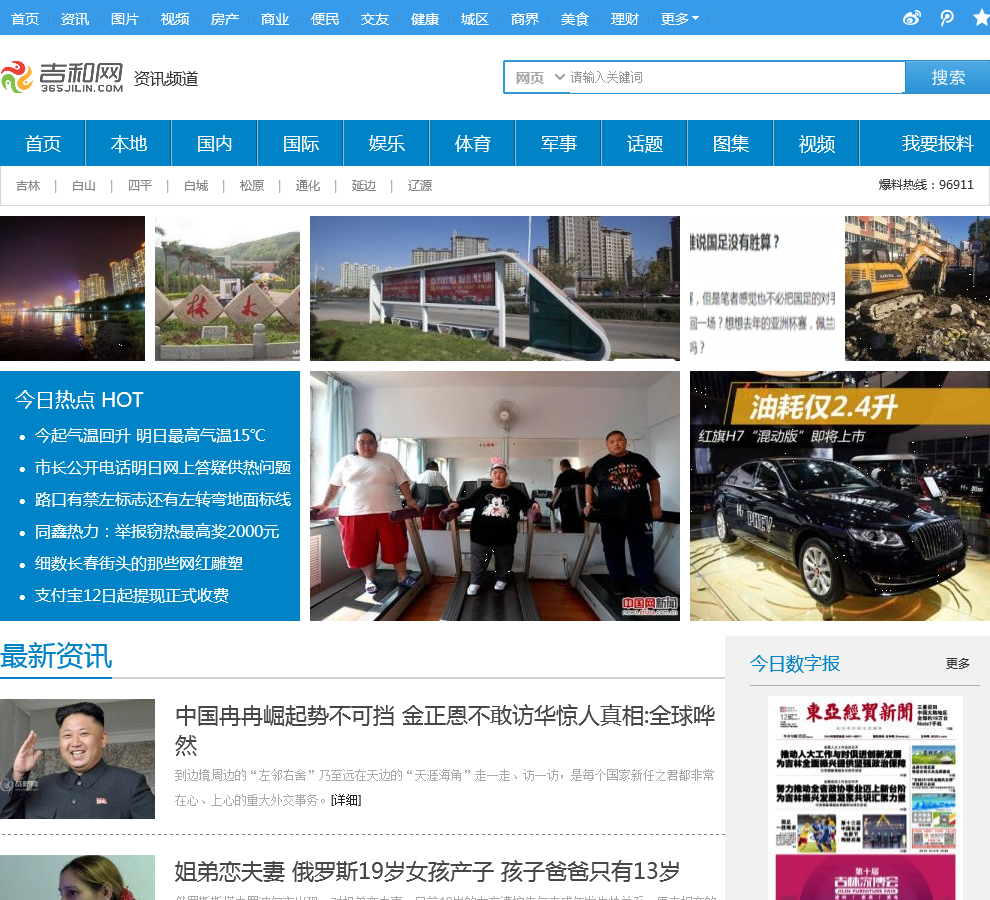Open the 我要报料 tab
The height and width of the screenshot is (900, 990).
click(937, 143)
